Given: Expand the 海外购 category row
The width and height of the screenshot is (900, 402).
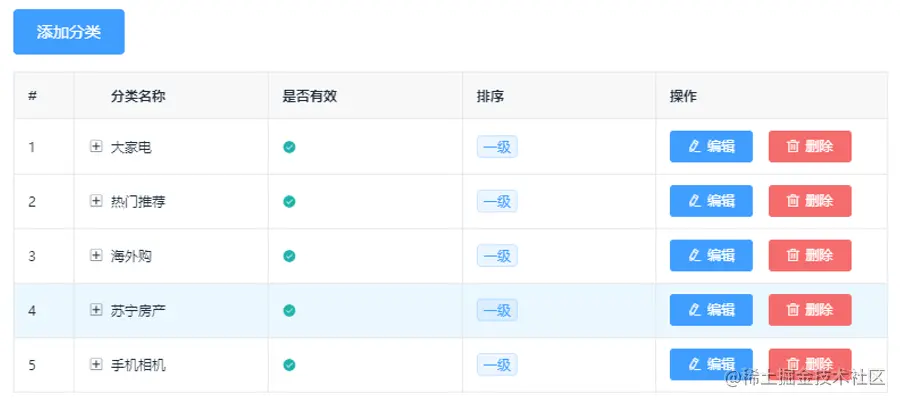Looking at the screenshot, I should click(96, 256).
